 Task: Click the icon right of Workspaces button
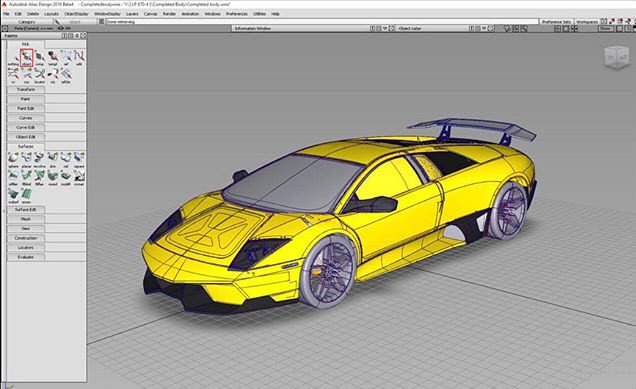604,21
